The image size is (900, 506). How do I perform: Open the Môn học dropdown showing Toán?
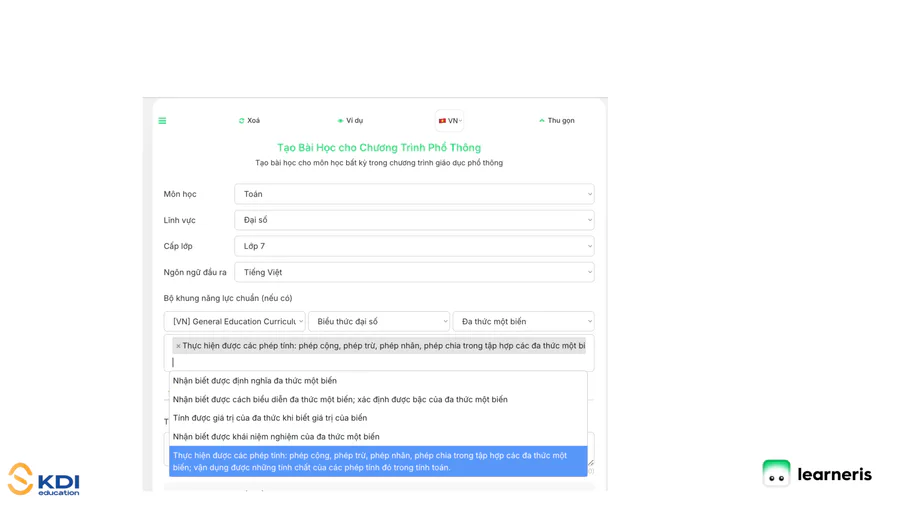click(x=414, y=194)
